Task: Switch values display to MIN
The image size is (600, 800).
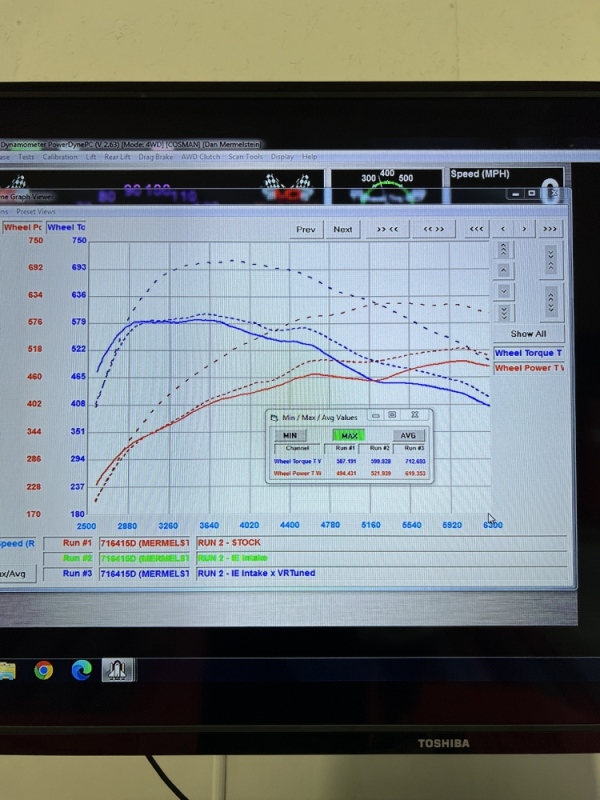Action: [x=289, y=435]
